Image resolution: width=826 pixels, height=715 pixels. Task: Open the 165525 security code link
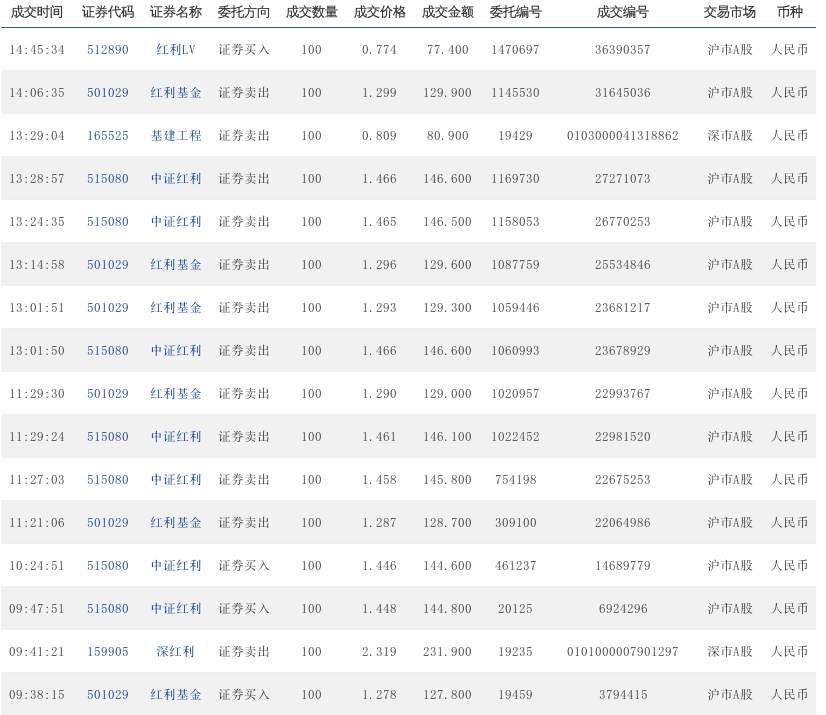click(107, 136)
